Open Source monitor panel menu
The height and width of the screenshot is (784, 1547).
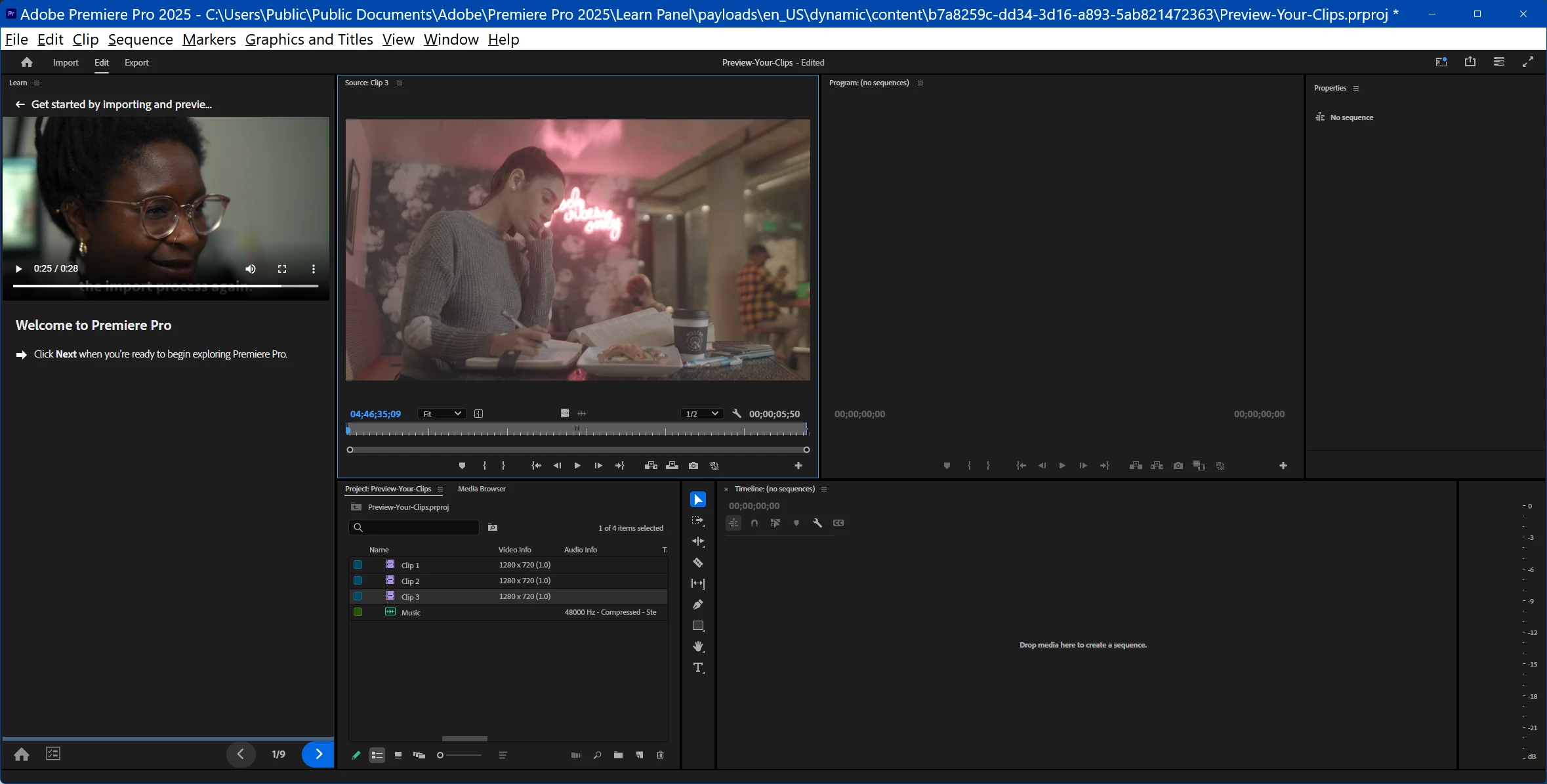pos(400,83)
